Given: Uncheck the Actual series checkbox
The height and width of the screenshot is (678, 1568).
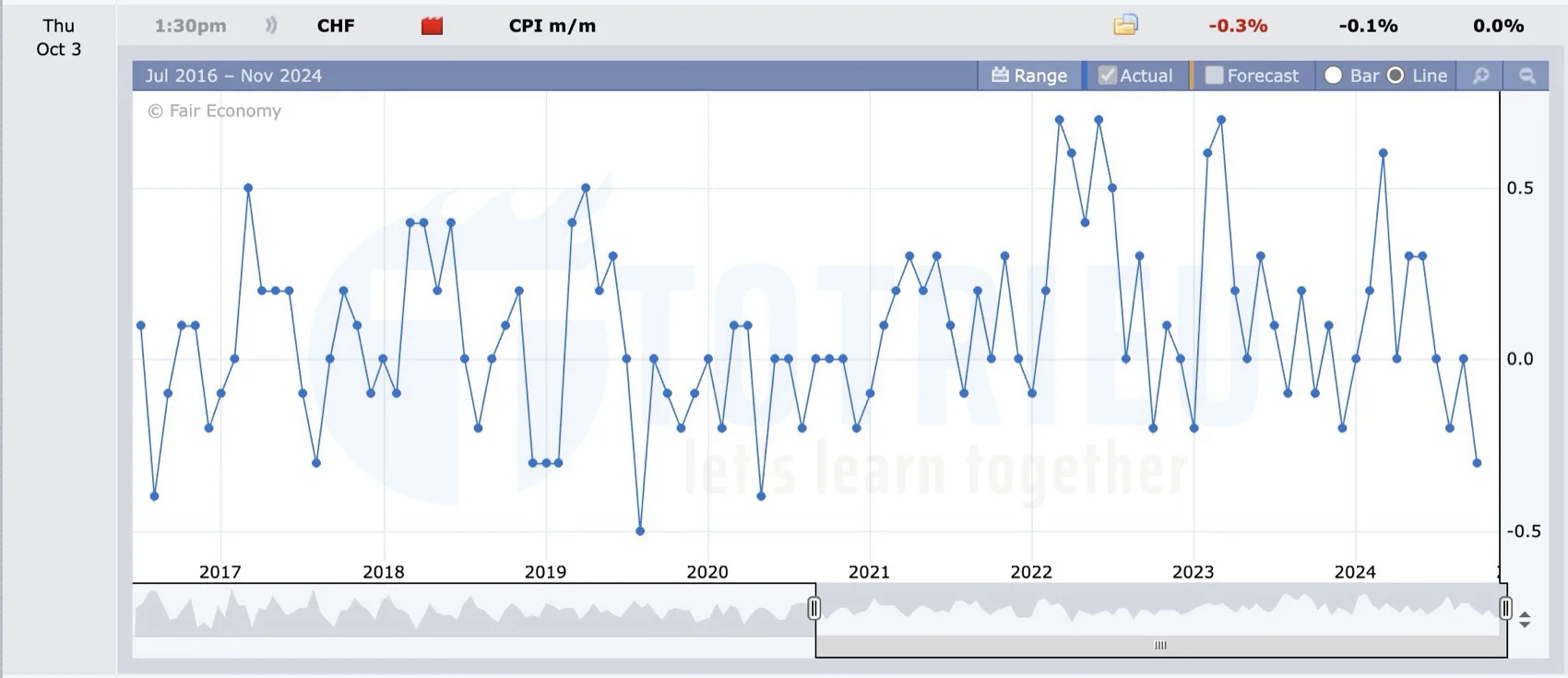Looking at the screenshot, I should point(1108,76).
